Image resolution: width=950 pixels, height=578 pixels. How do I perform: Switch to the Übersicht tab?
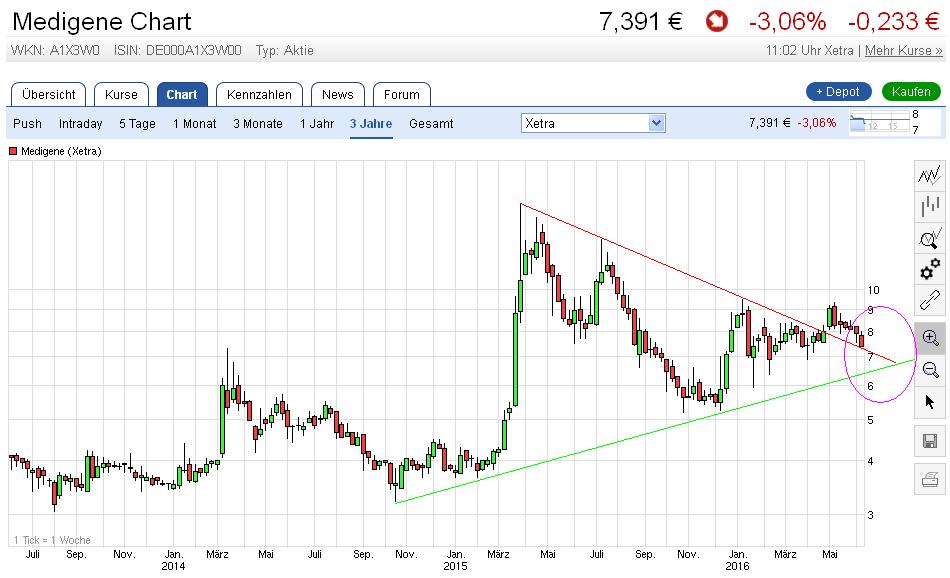(48, 95)
